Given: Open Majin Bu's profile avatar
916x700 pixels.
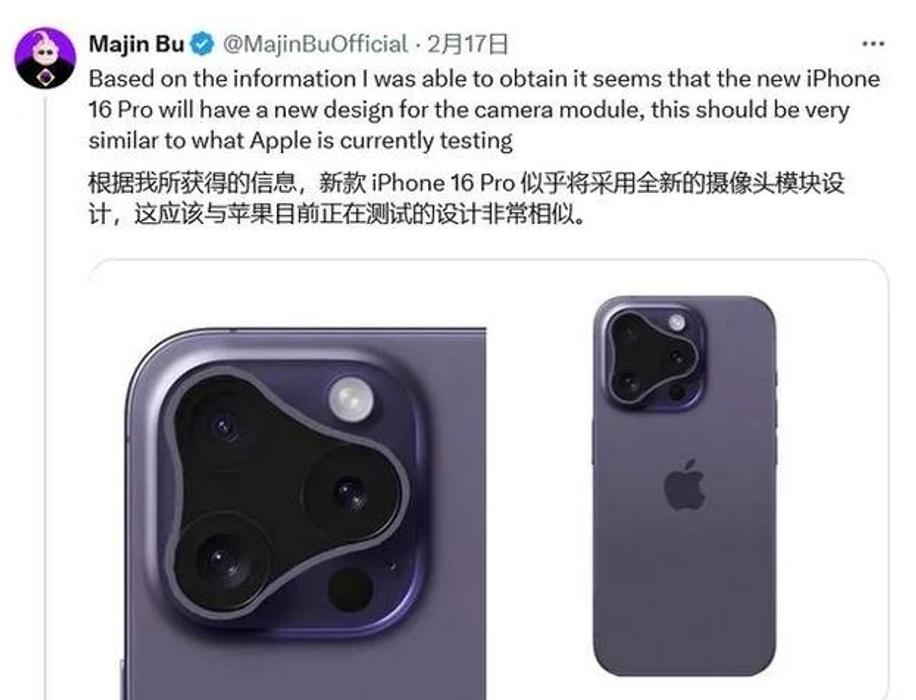Looking at the screenshot, I should pos(45,58).
